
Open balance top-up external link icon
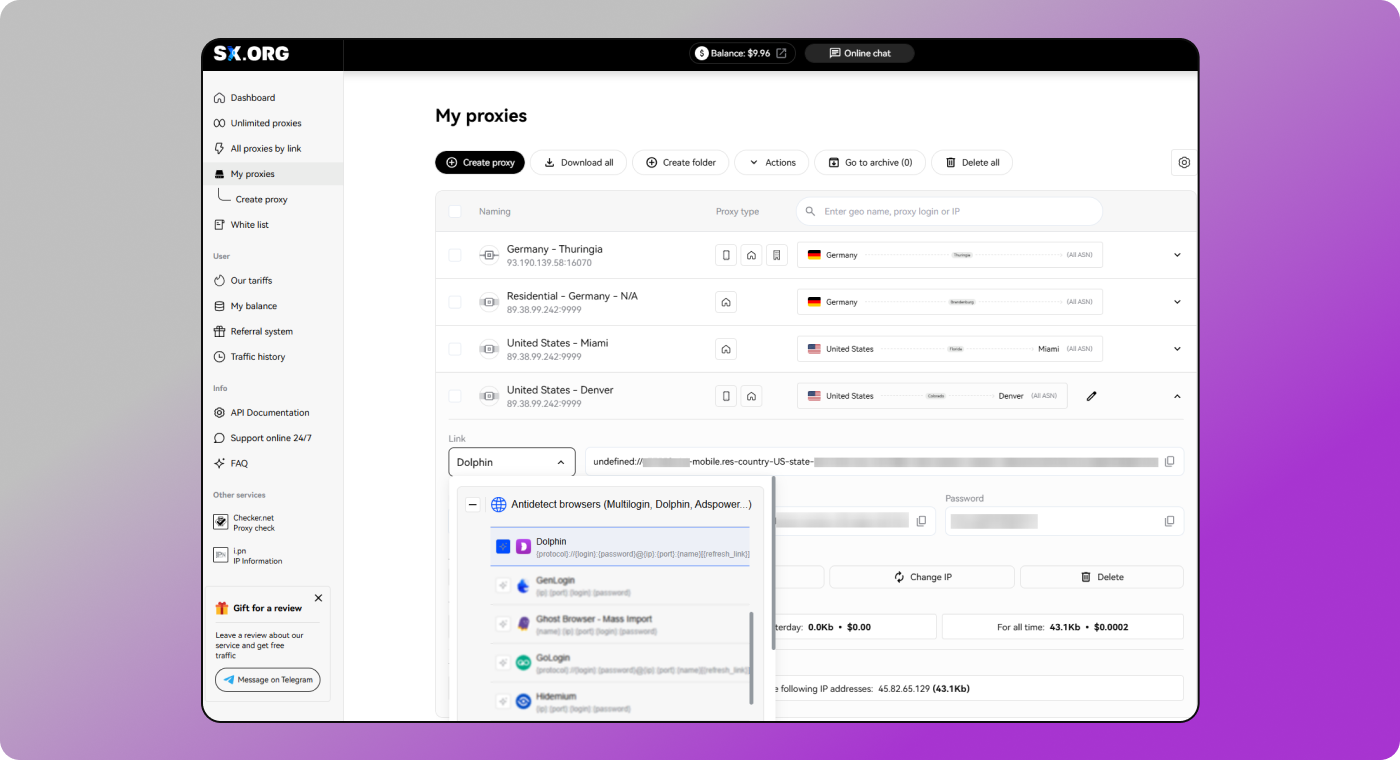click(781, 53)
